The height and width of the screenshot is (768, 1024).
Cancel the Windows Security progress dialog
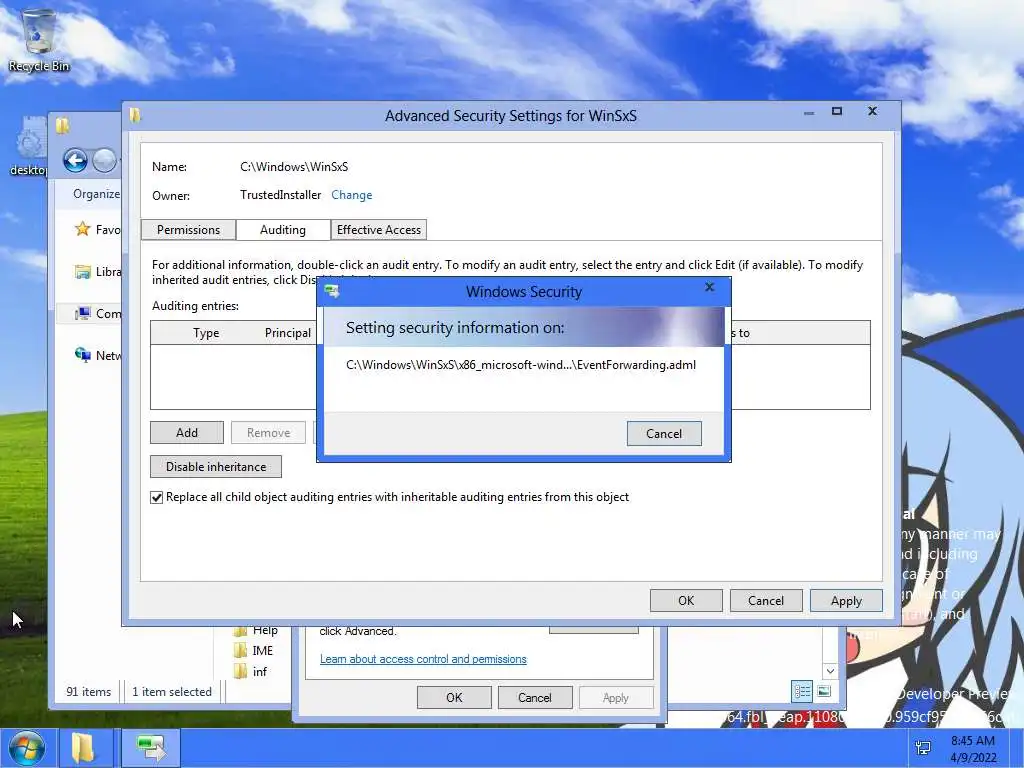click(664, 434)
